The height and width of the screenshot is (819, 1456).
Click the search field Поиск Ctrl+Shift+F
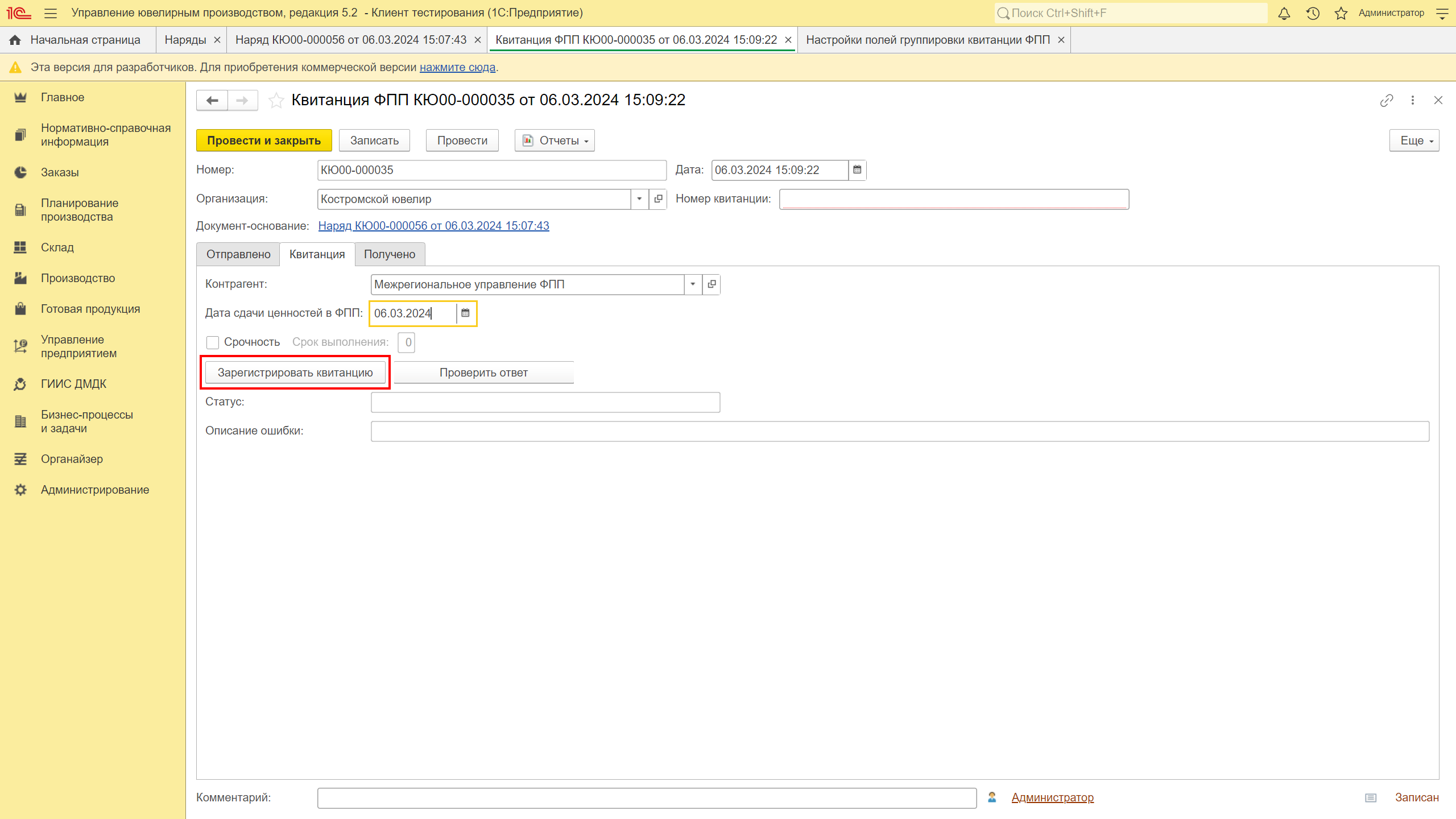(x=1131, y=13)
